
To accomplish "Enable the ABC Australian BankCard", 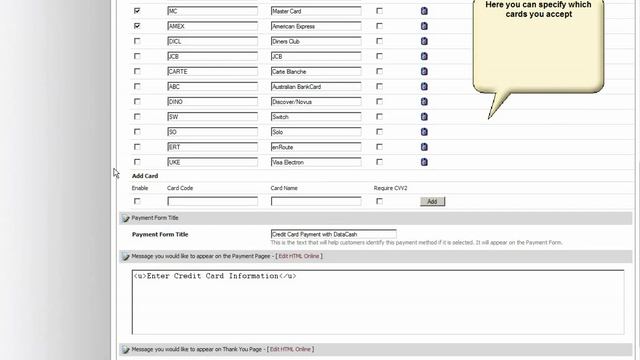I will [x=137, y=86].
